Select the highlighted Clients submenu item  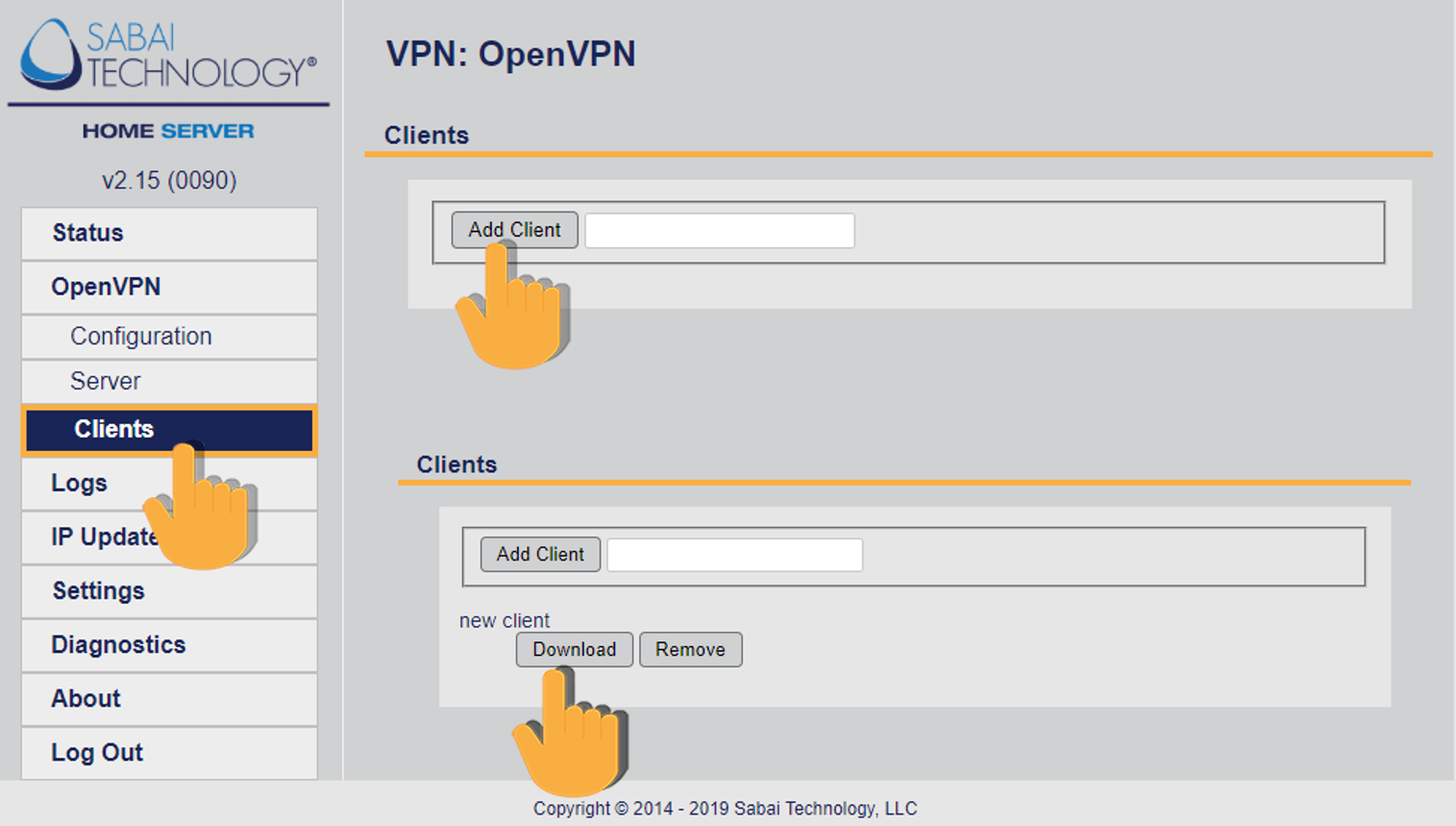click(x=115, y=429)
